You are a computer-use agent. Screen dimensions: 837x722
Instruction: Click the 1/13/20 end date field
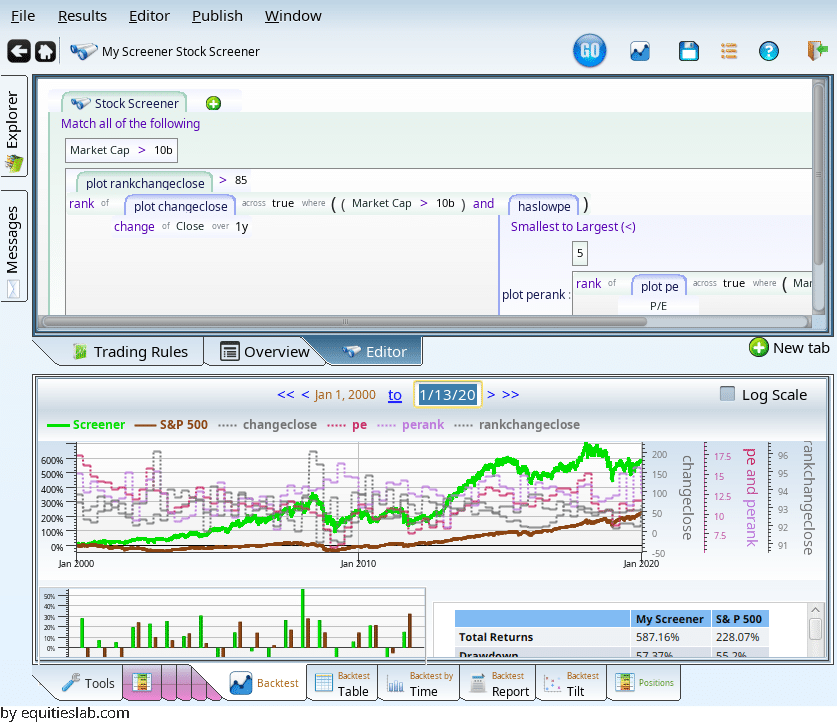click(x=447, y=394)
